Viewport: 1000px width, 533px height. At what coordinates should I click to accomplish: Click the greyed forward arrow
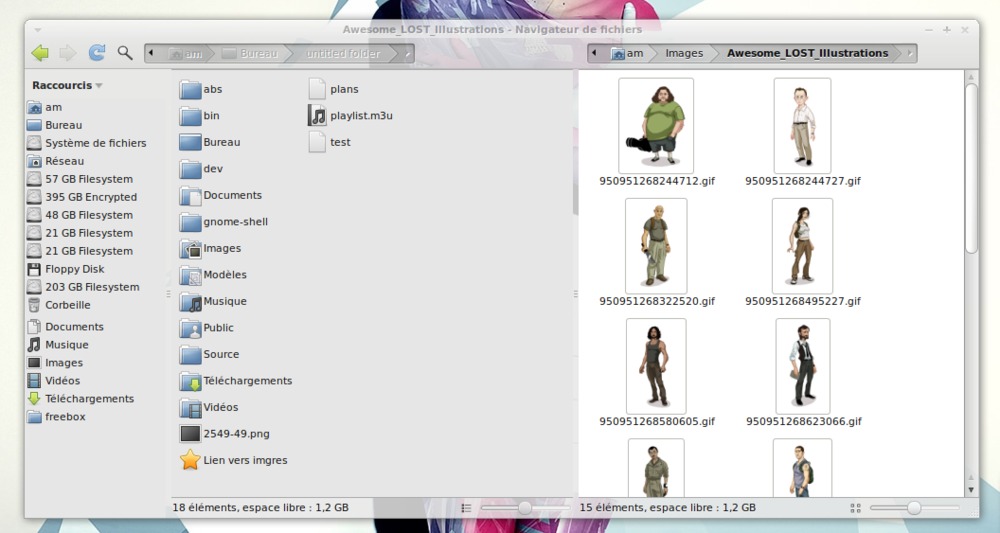(68, 53)
